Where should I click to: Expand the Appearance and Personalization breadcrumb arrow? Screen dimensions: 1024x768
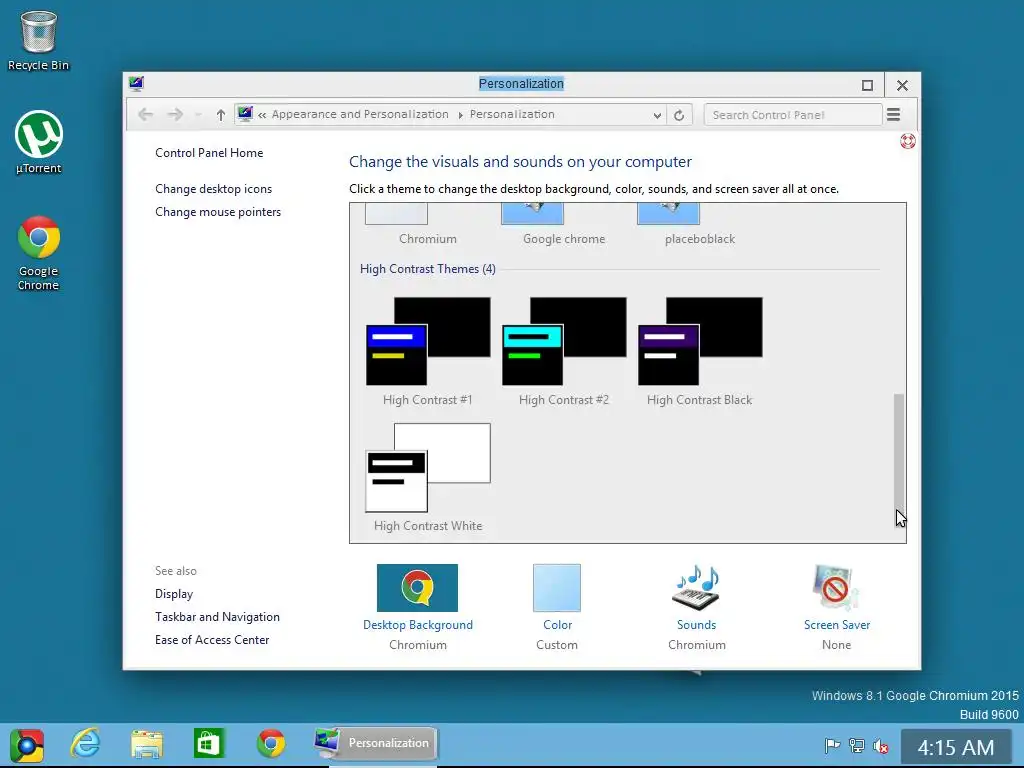click(460, 115)
